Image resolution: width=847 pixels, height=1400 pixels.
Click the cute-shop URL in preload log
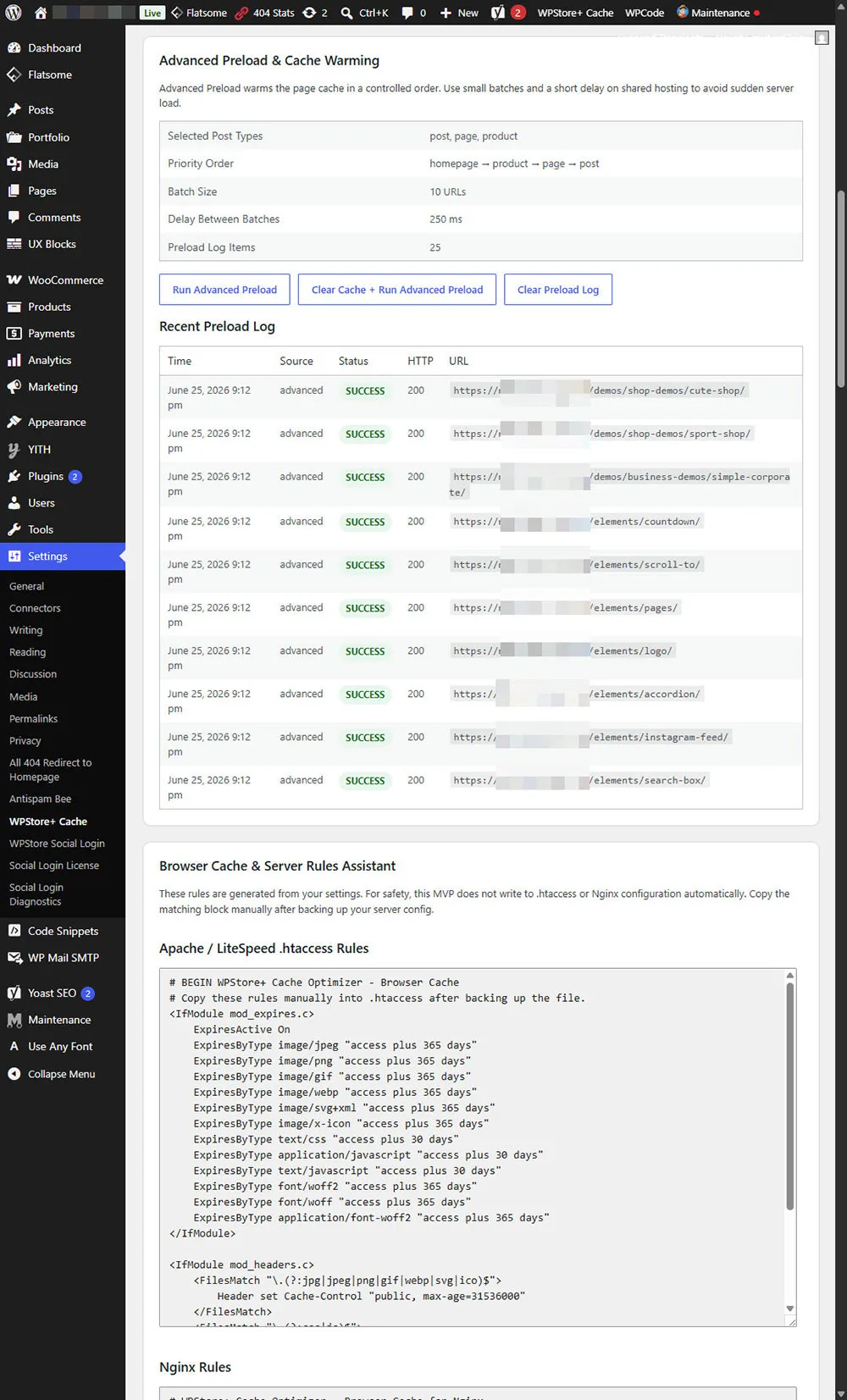(600, 390)
